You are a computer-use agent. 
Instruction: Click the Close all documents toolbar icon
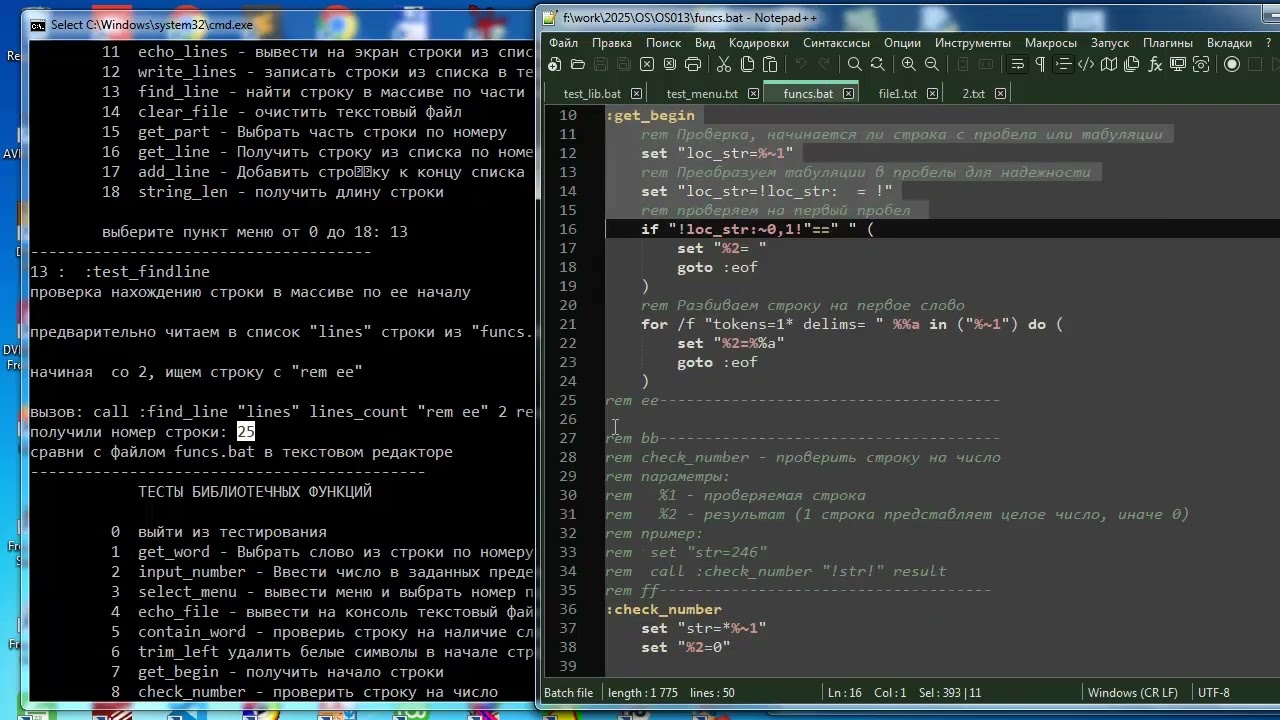(669, 64)
